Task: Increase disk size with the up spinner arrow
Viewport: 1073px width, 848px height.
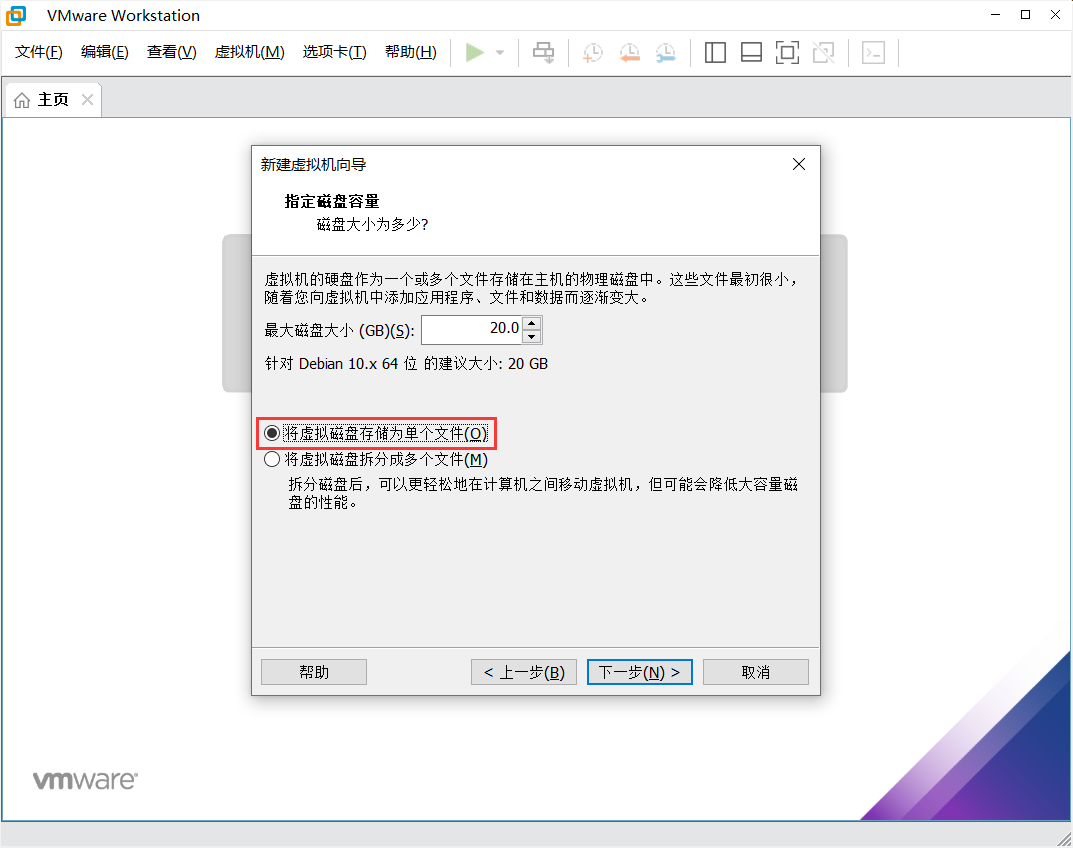Action: pos(532,323)
